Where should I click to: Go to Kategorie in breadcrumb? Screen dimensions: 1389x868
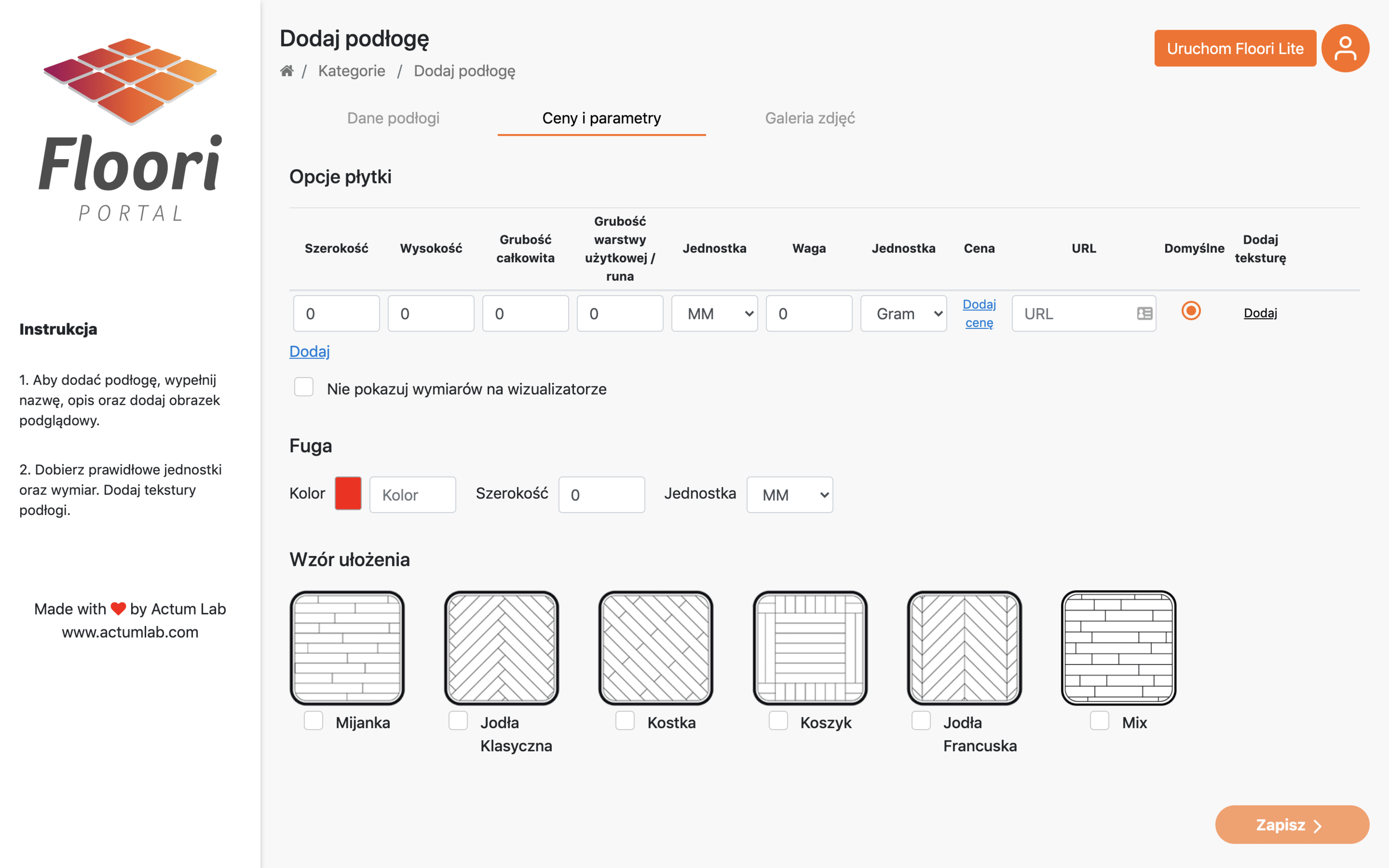pyautogui.click(x=352, y=71)
